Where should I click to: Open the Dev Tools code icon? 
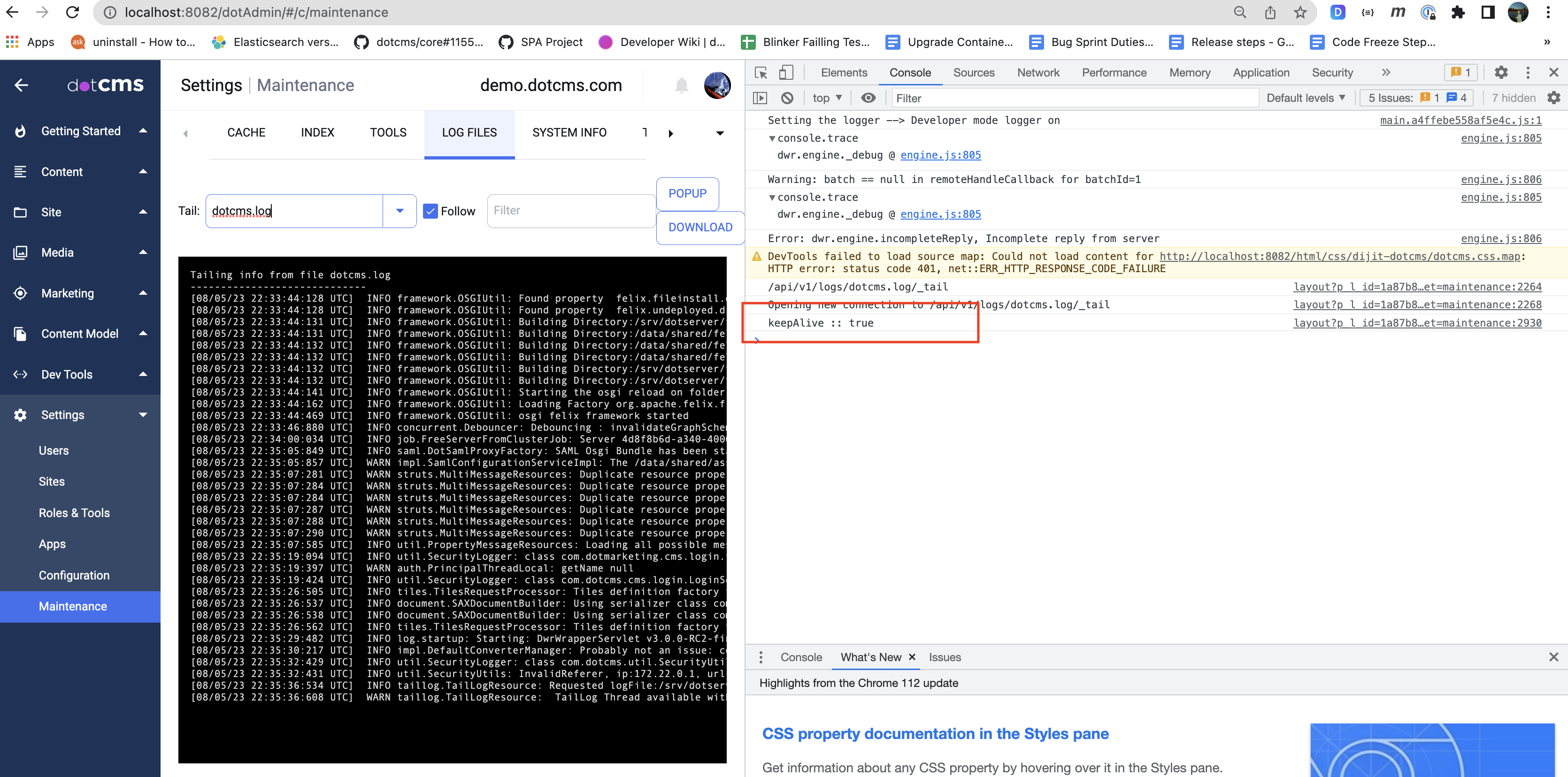[x=20, y=374]
